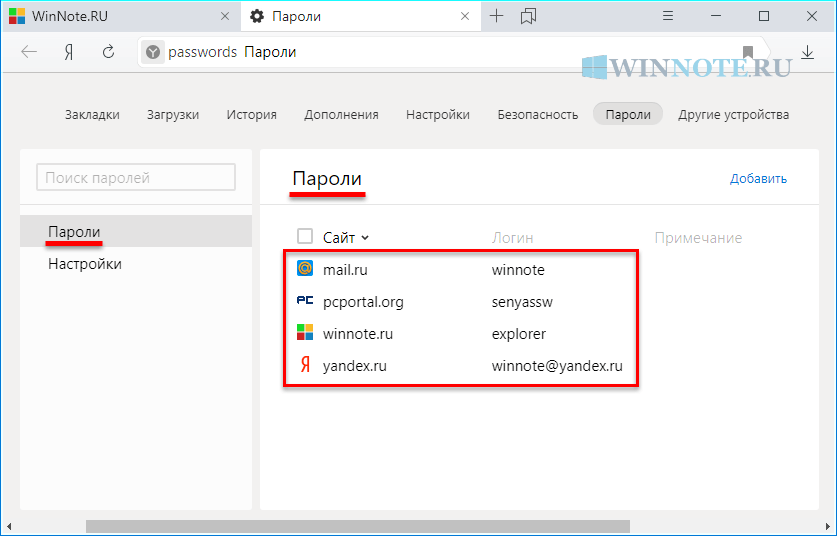Open the История tab

251,114
